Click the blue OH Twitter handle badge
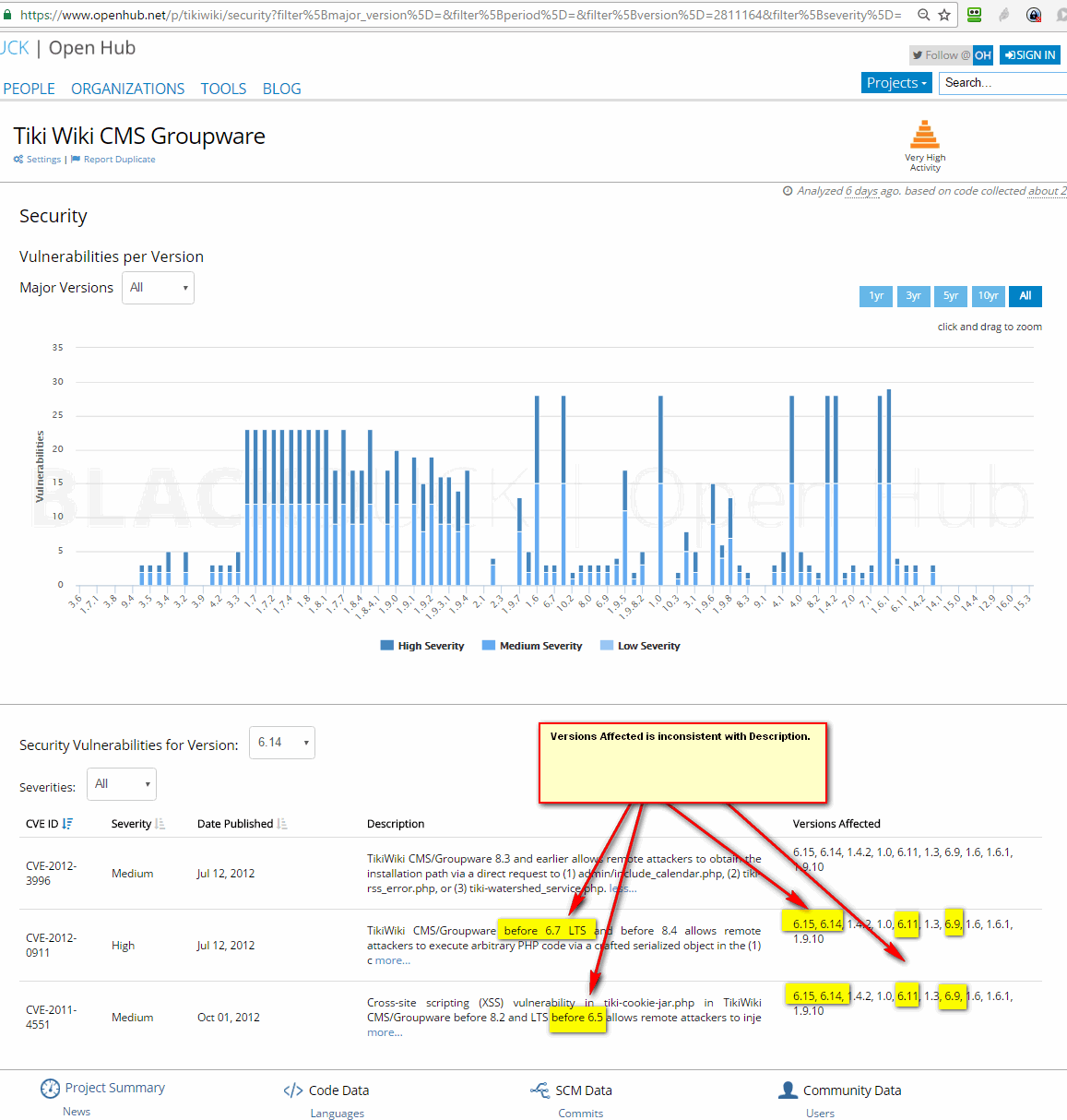The height and width of the screenshot is (1120, 1067). click(983, 55)
